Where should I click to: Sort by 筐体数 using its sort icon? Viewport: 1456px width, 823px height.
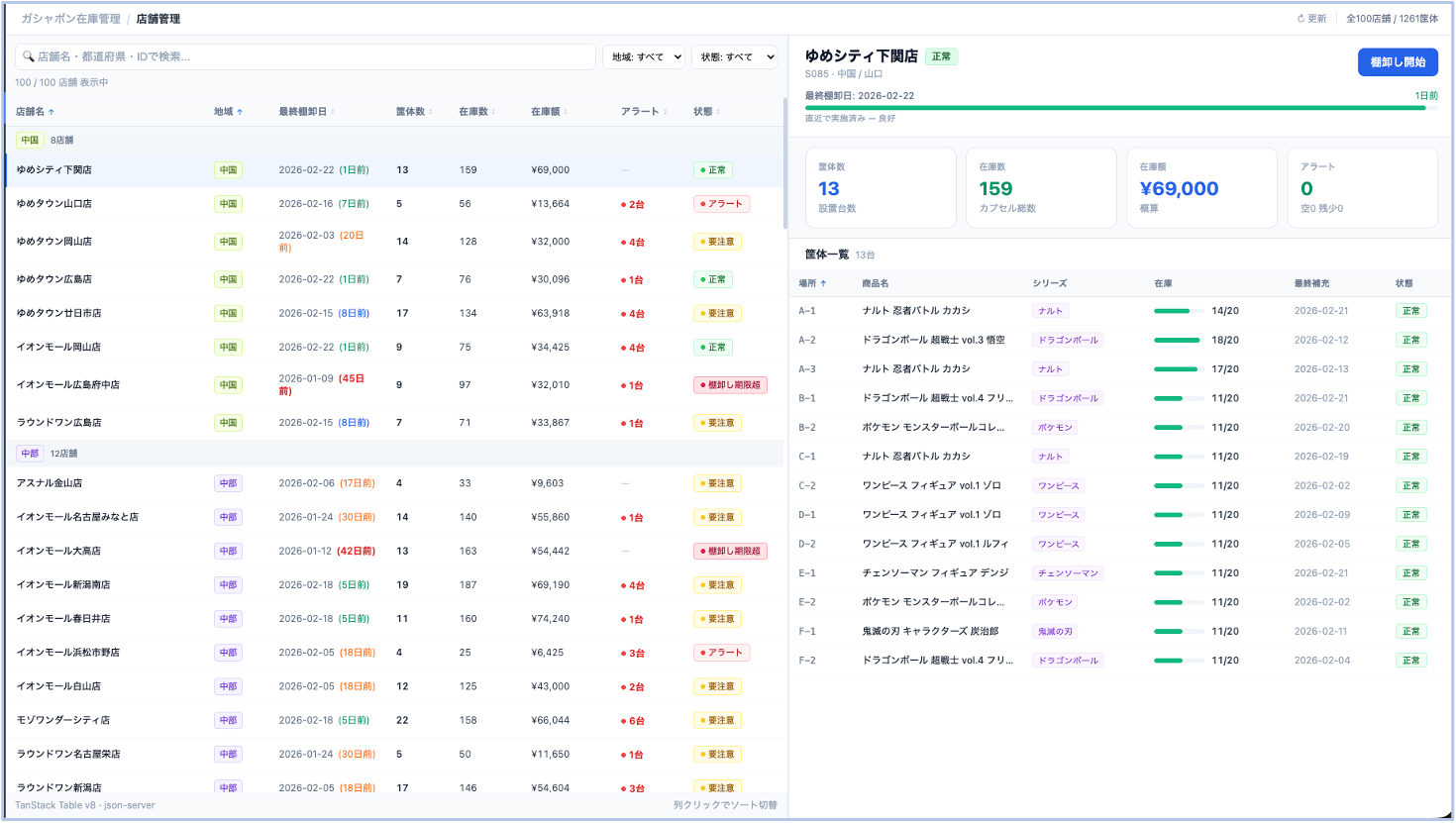point(431,112)
